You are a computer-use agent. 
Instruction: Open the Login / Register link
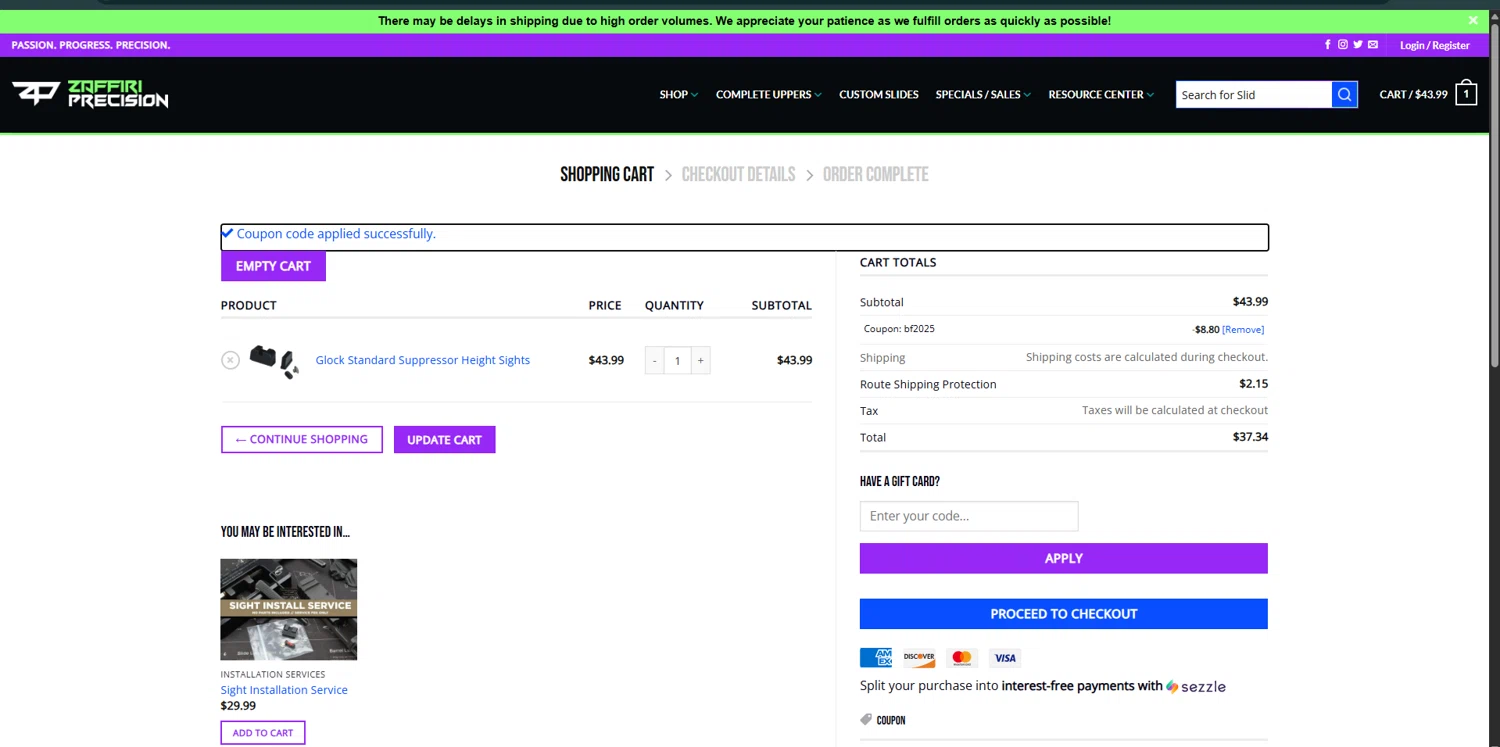coord(1435,45)
